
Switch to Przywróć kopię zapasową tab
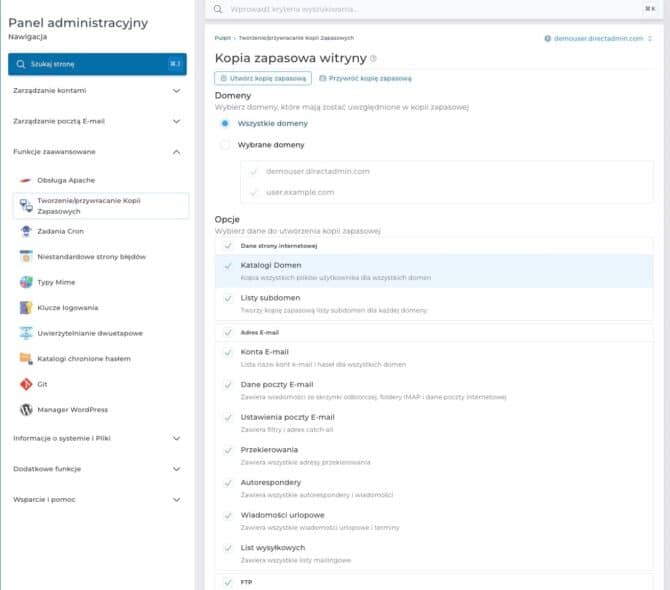365,79
